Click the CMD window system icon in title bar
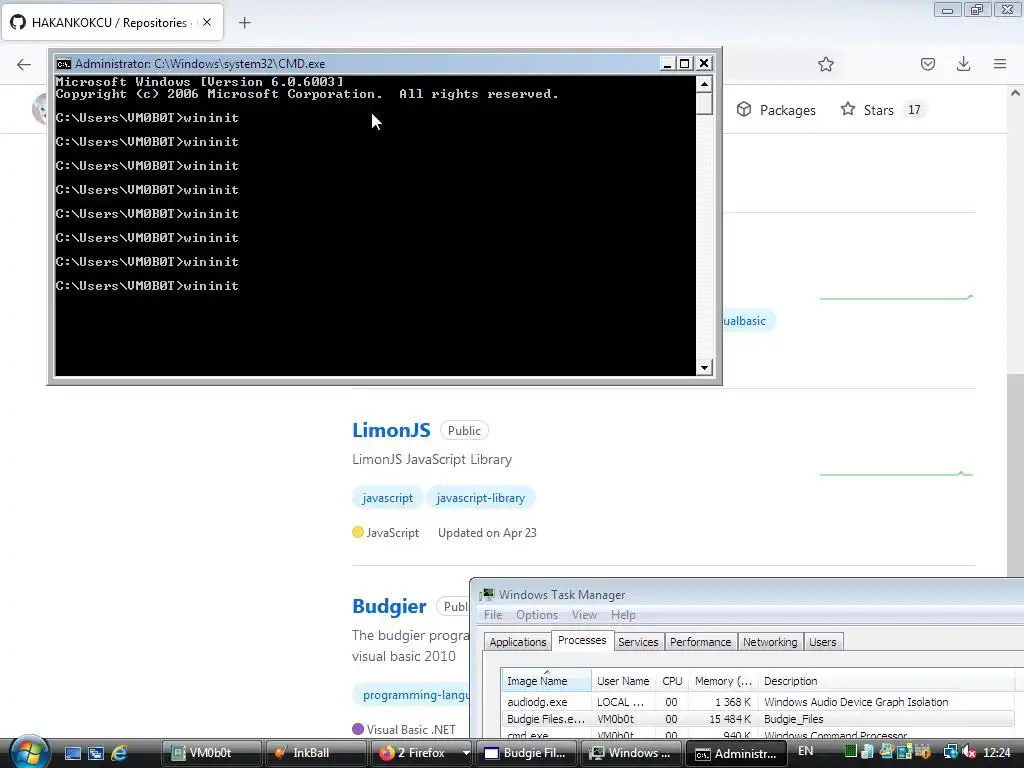 63,63
